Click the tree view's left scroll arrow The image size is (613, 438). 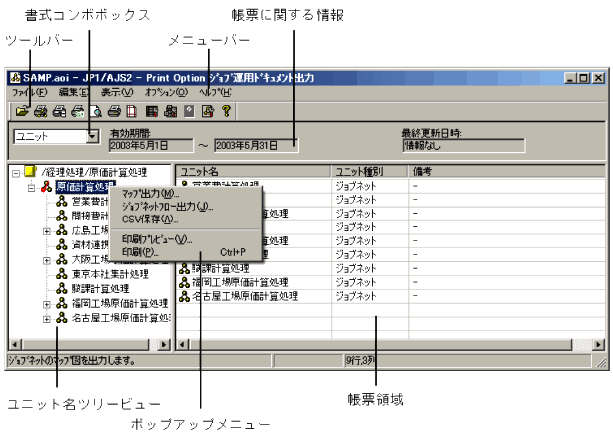(x=15, y=345)
